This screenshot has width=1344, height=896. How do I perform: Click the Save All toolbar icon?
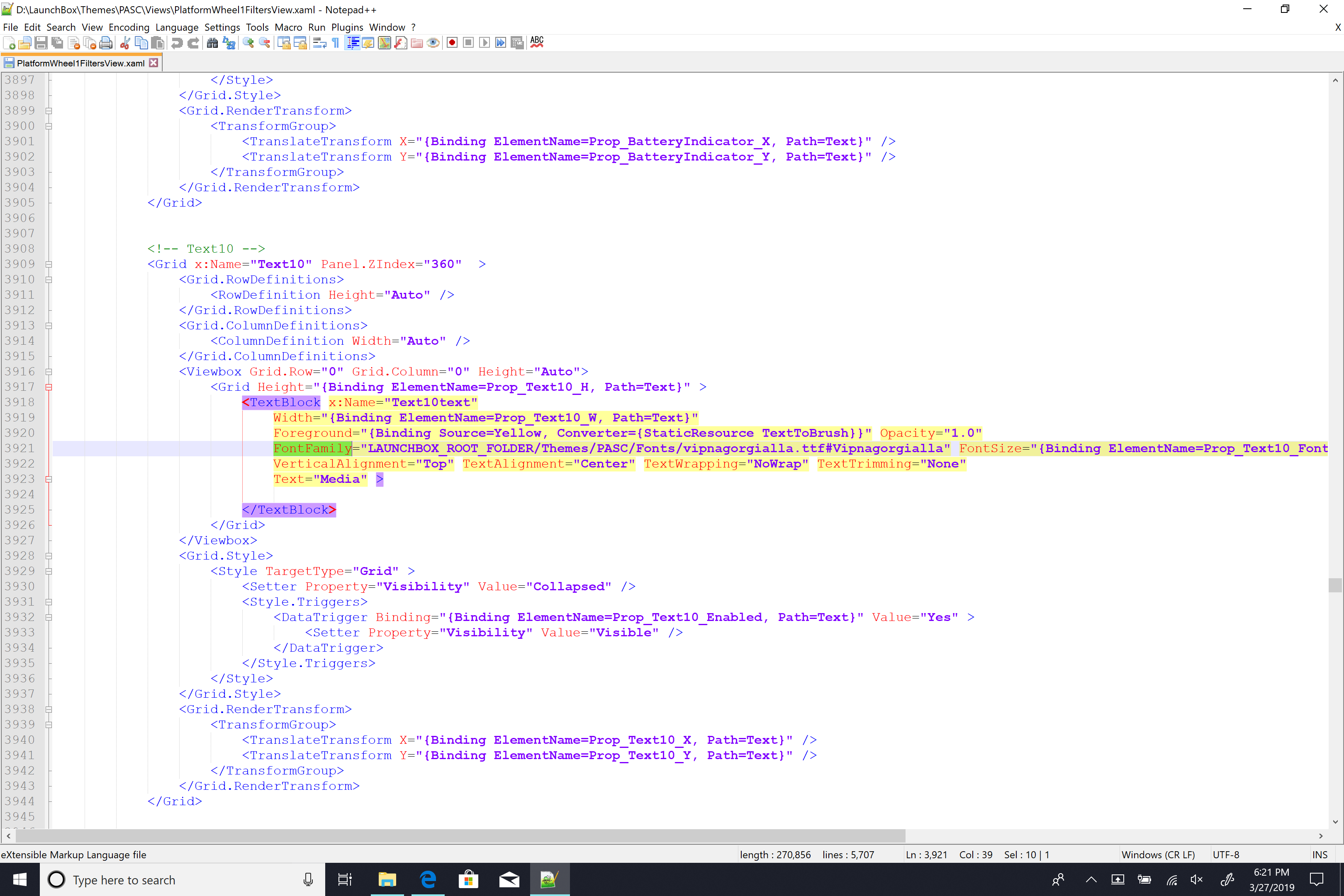tap(57, 43)
